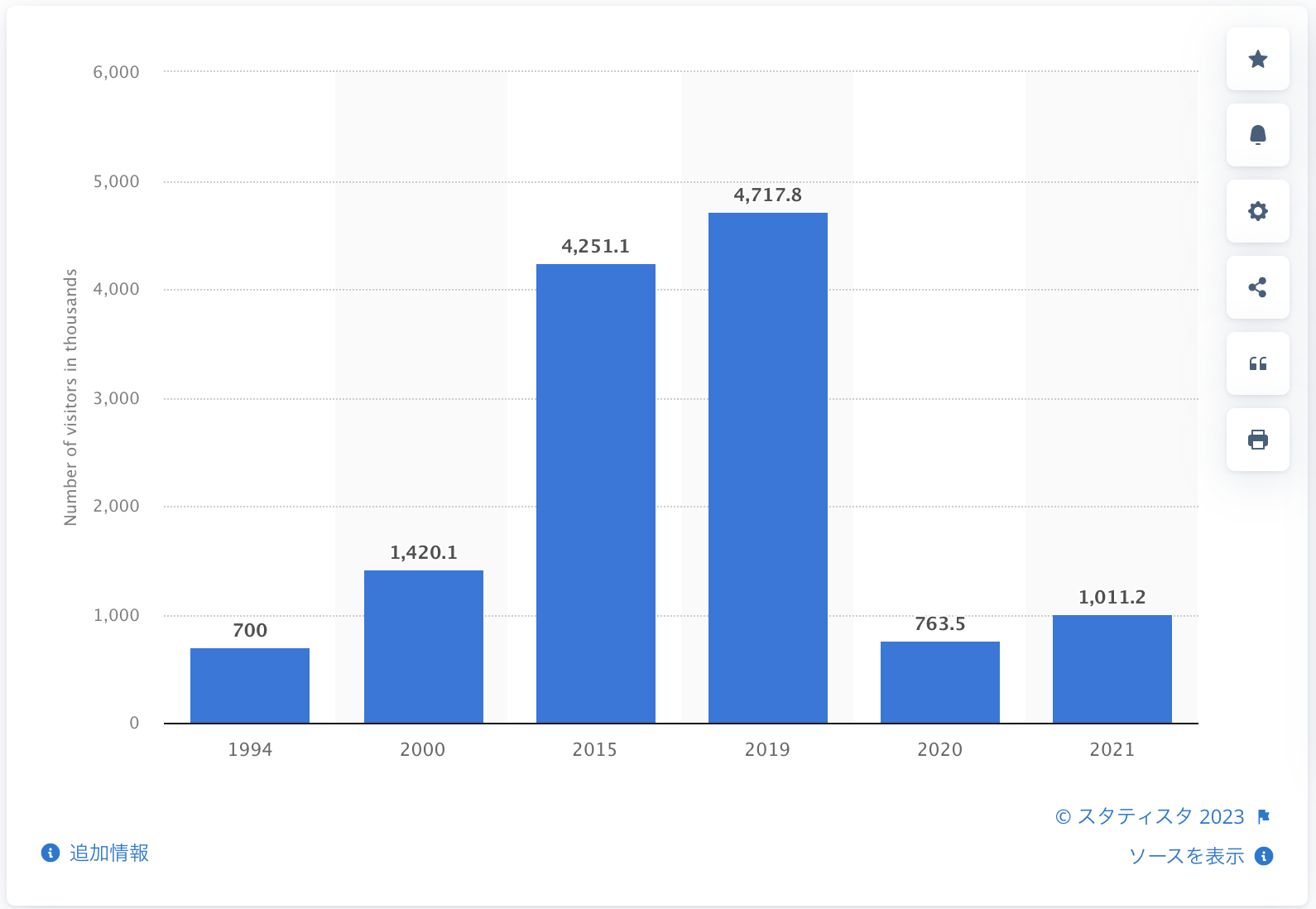This screenshot has height=909, width=1316.
Task: Click the tallest bar for 2019
Action: click(767, 468)
